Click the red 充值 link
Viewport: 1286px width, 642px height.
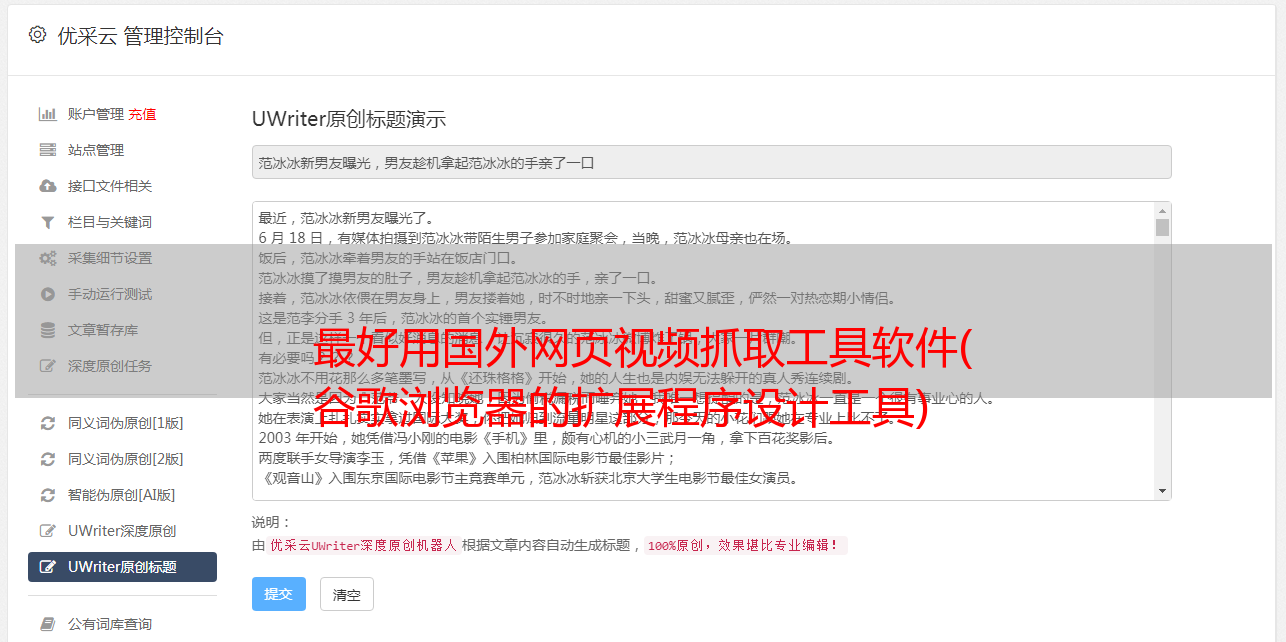[142, 114]
